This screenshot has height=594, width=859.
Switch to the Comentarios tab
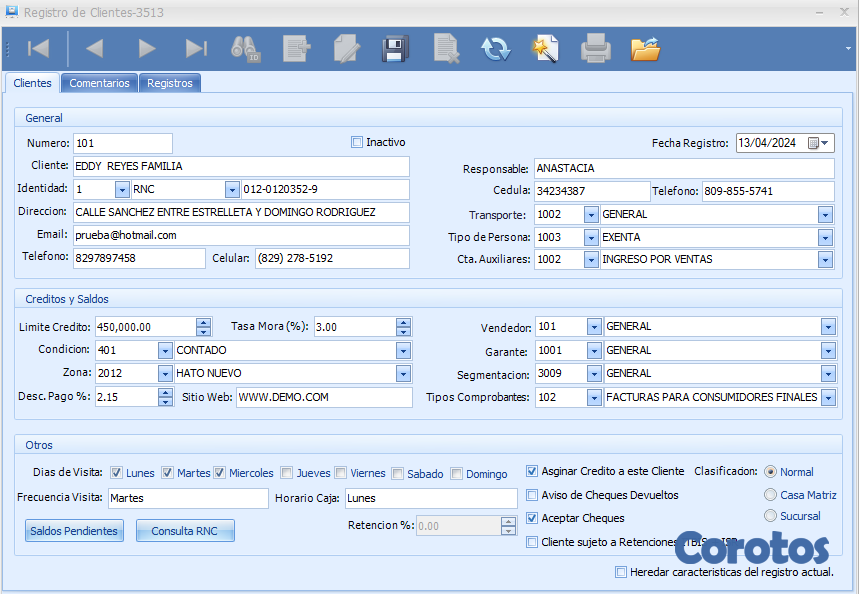(x=99, y=83)
